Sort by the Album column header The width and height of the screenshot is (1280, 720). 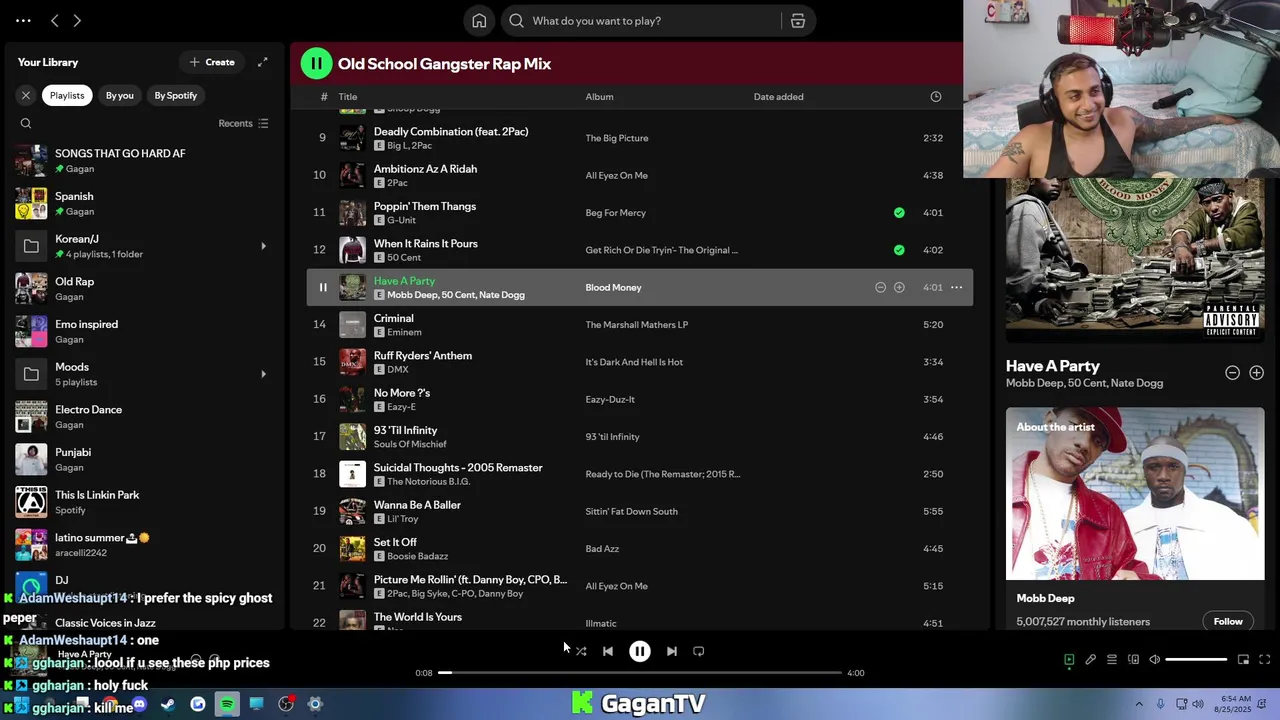click(x=599, y=97)
